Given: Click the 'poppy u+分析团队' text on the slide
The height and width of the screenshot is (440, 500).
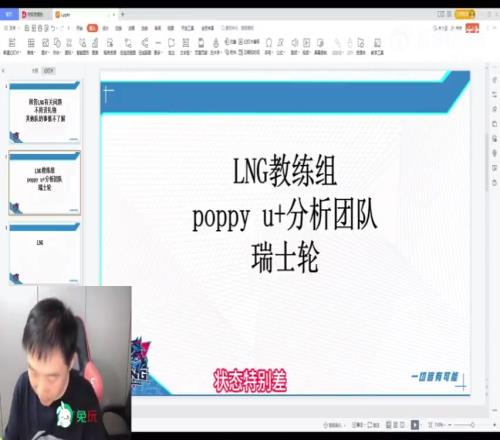Looking at the screenshot, I should coord(285,215).
